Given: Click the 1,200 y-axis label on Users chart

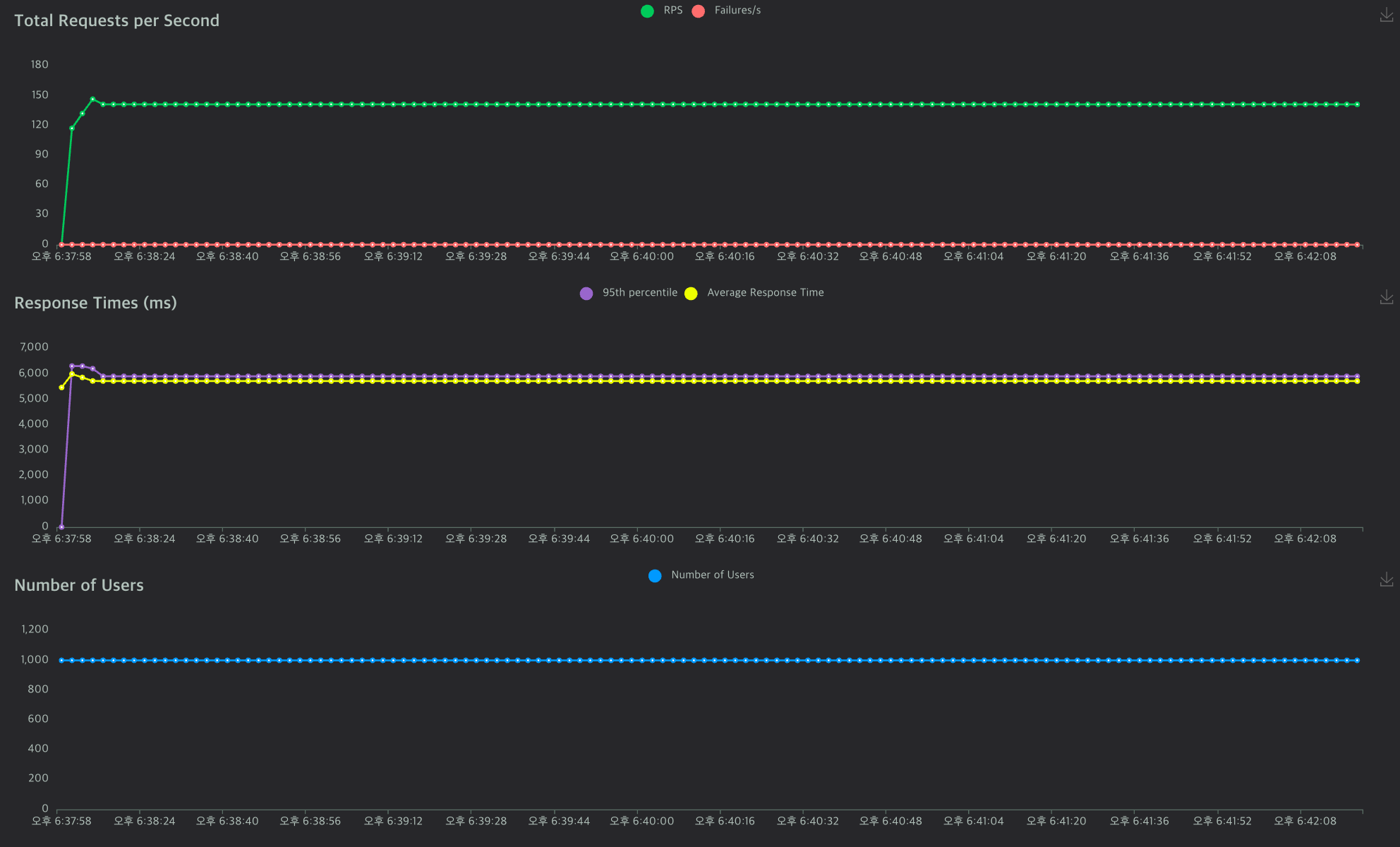Looking at the screenshot, I should [34, 629].
